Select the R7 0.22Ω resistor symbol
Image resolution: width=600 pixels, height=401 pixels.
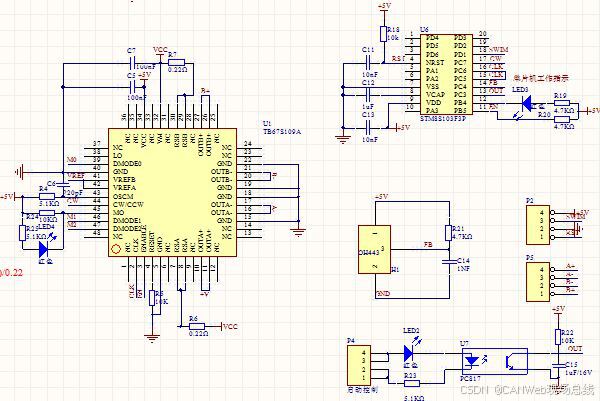point(176,63)
